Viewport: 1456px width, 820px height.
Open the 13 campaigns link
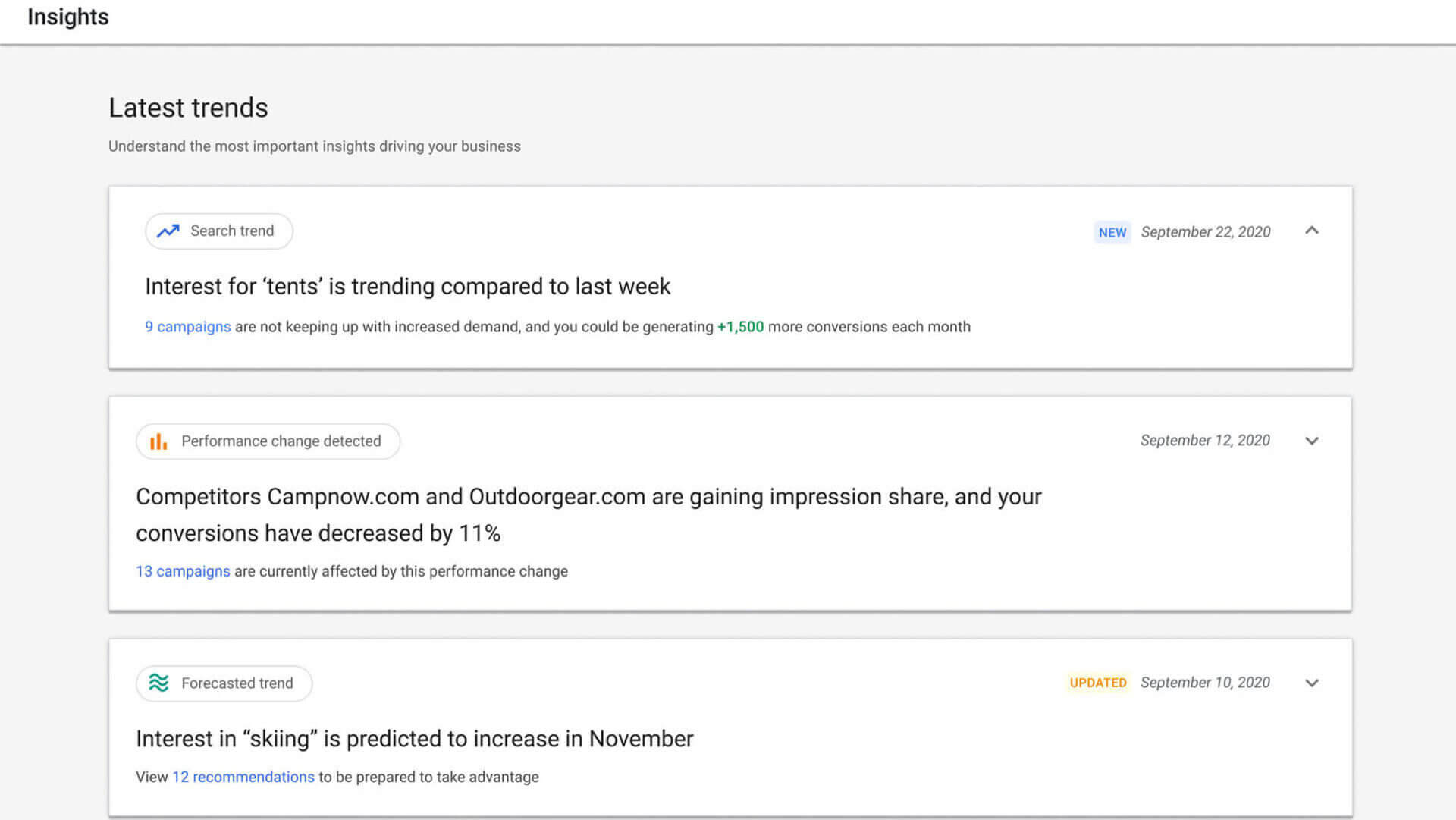point(183,571)
